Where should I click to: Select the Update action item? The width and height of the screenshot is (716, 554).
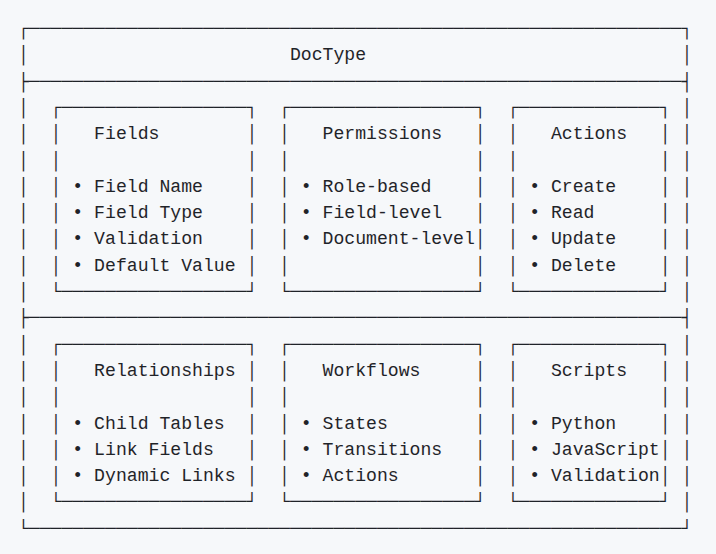coord(583,238)
